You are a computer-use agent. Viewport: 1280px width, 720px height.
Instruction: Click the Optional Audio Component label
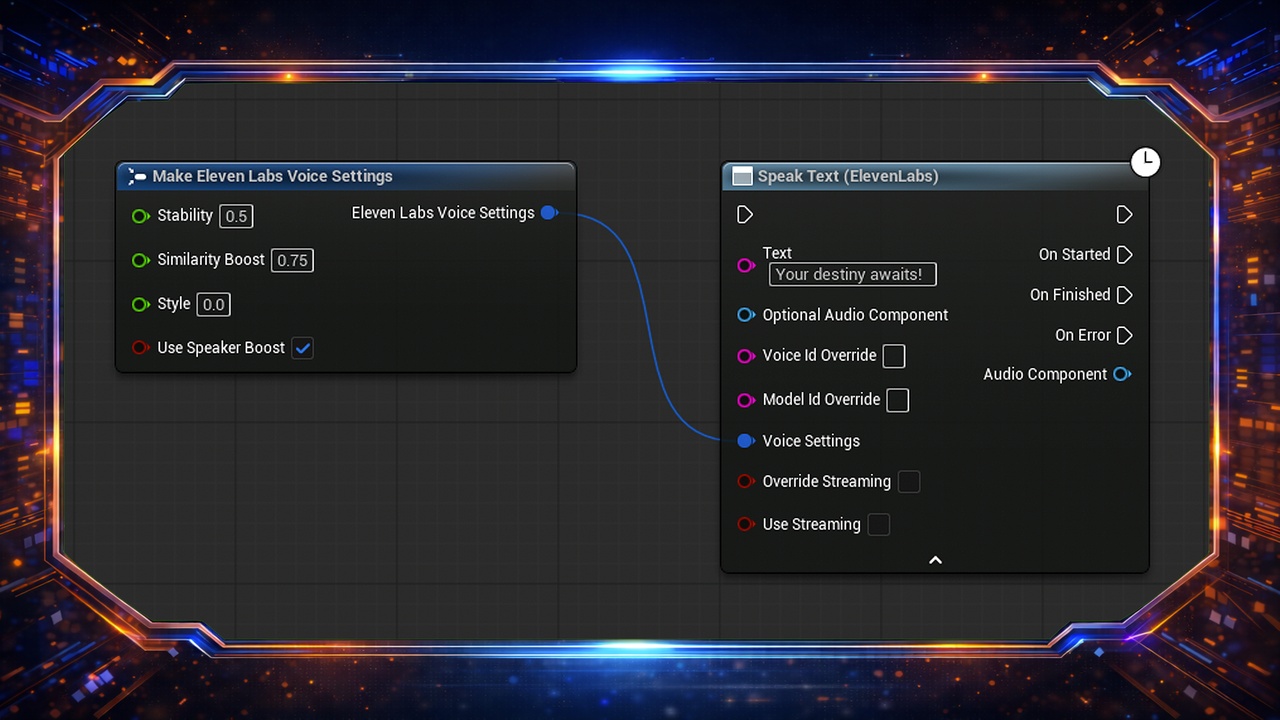tap(855, 315)
